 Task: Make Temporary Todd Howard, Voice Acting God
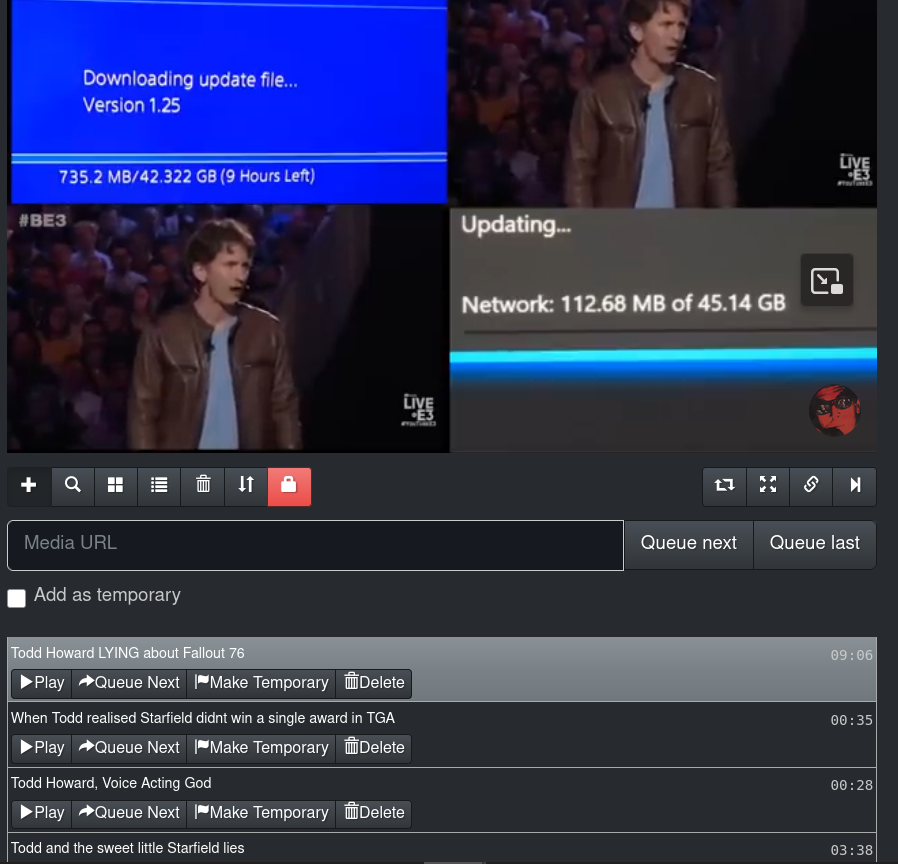pos(261,813)
